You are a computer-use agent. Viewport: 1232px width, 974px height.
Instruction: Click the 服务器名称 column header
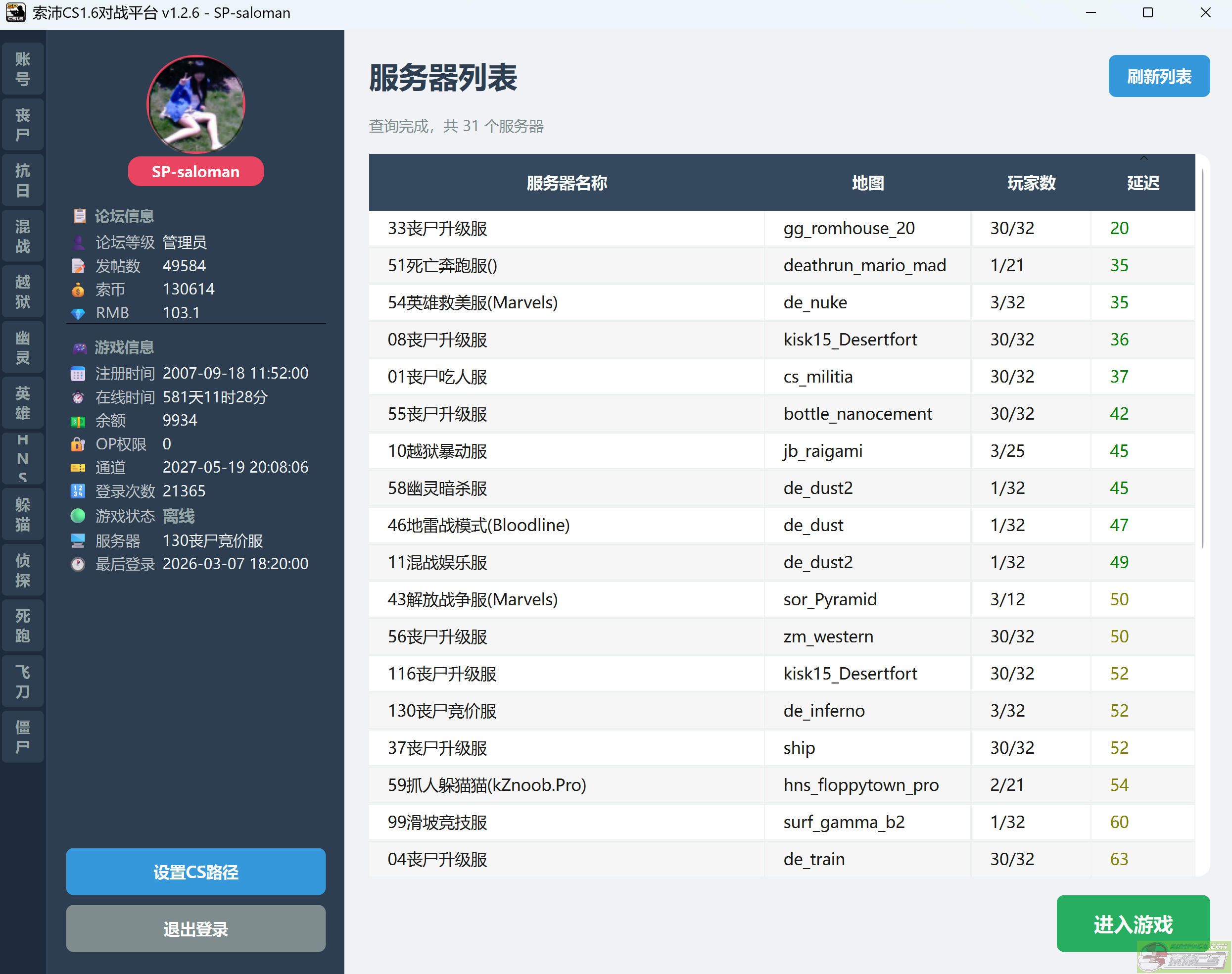566,183
